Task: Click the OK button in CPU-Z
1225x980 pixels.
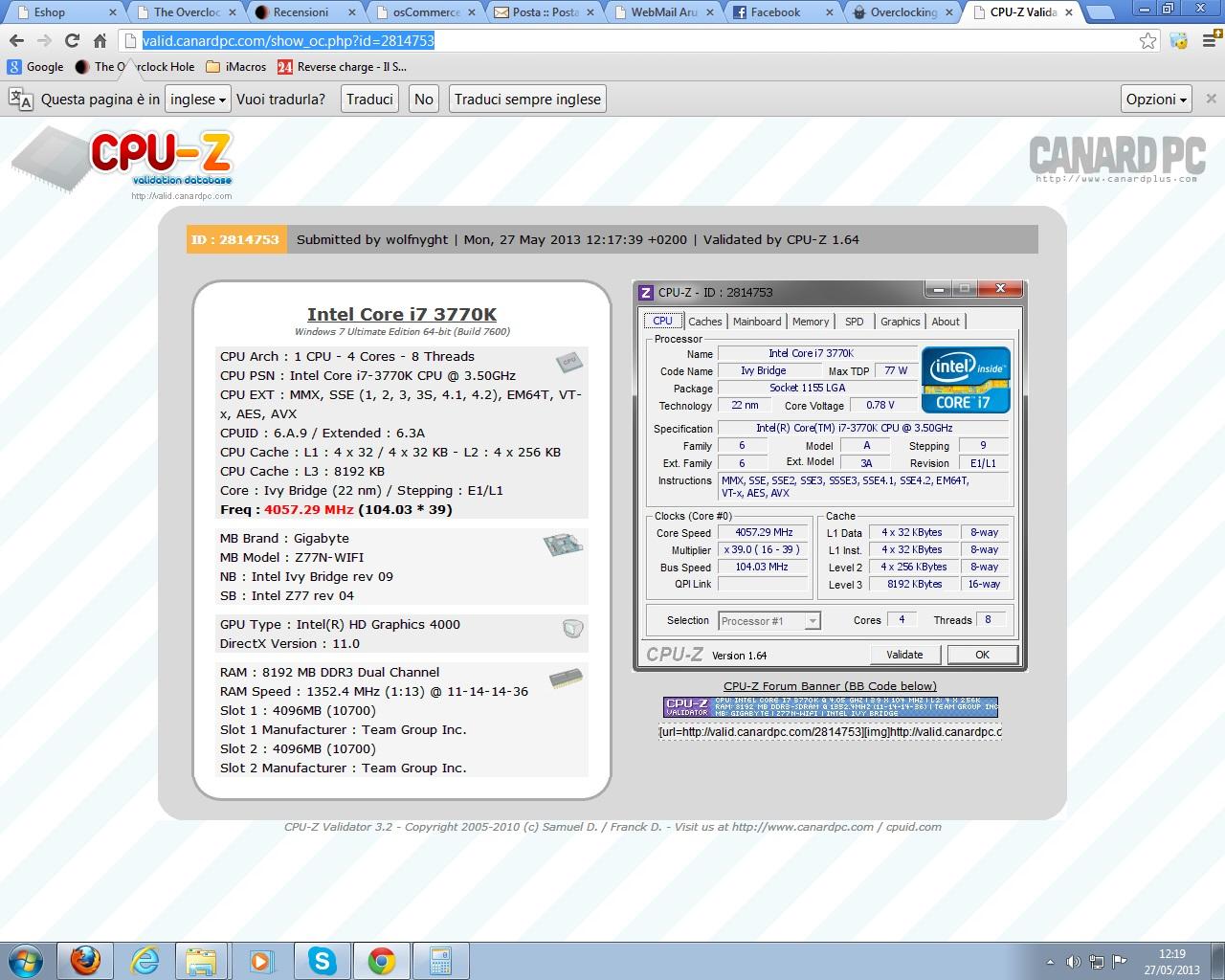Action: pyautogui.click(x=982, y=655)
